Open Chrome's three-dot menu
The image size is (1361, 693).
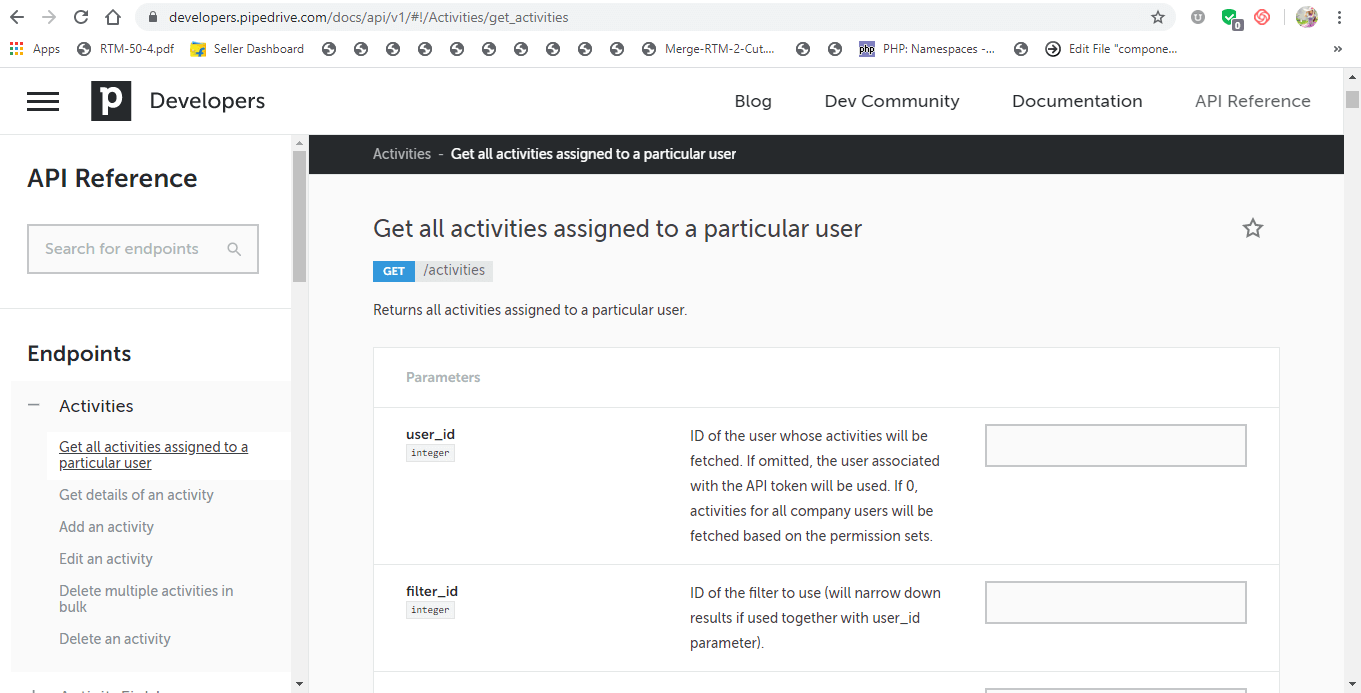pyautogui.click(x=1339, y=16)
